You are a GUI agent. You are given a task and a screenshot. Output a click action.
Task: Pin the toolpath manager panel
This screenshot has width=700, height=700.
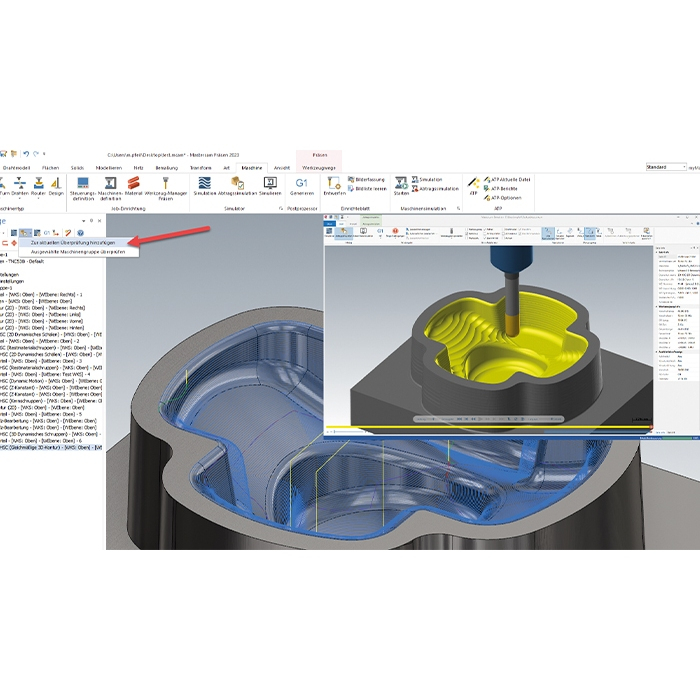click(92, 221)
